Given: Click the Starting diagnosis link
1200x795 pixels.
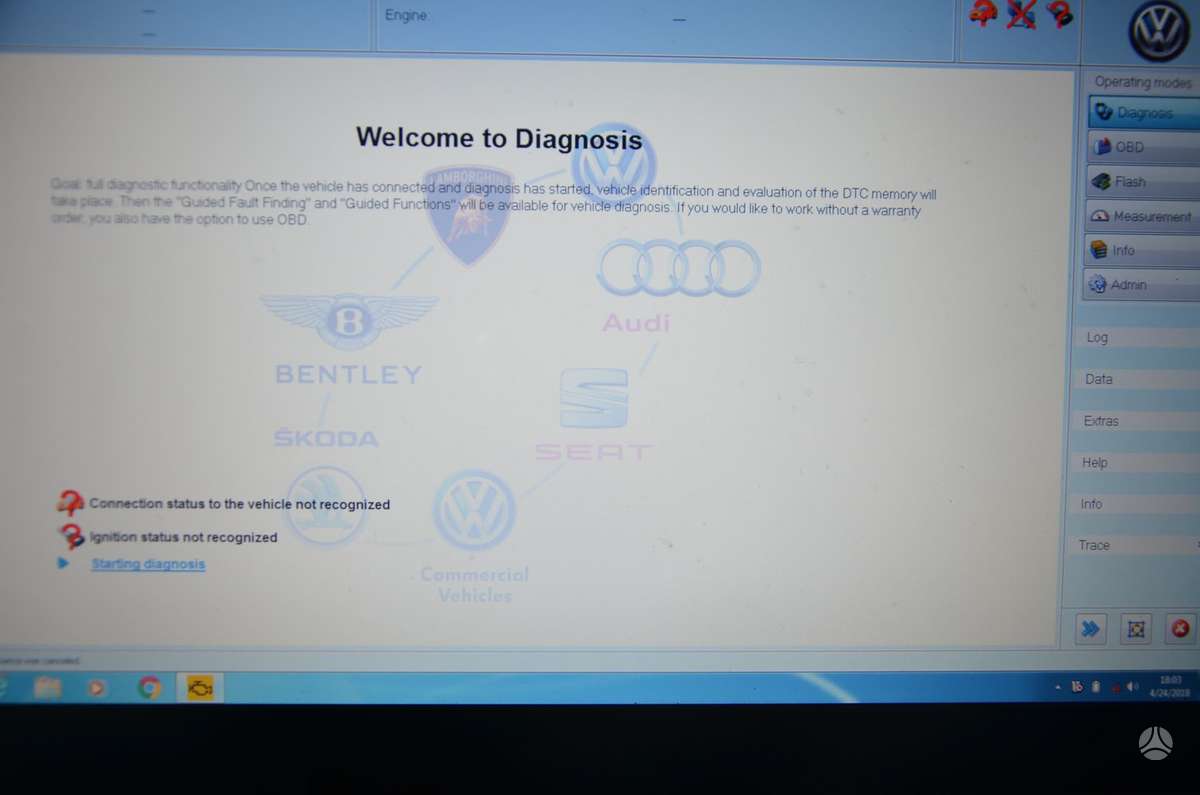Looking at the screenshot, I should [148, 564].
